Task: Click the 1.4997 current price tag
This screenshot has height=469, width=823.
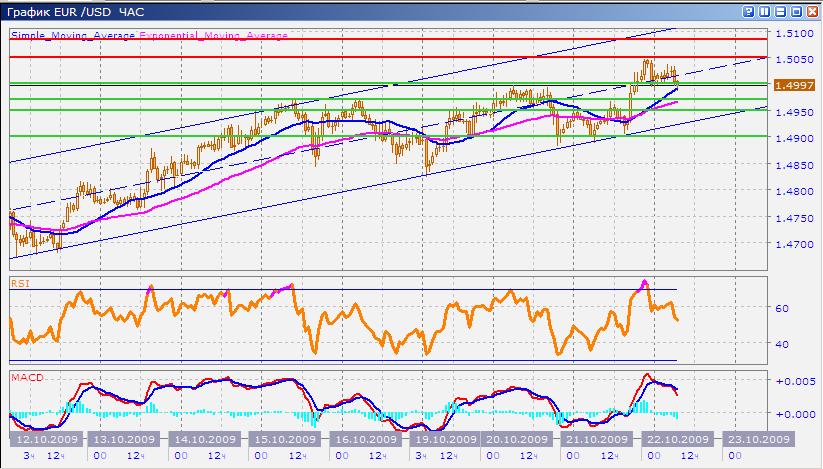Action: pos(794,85)
